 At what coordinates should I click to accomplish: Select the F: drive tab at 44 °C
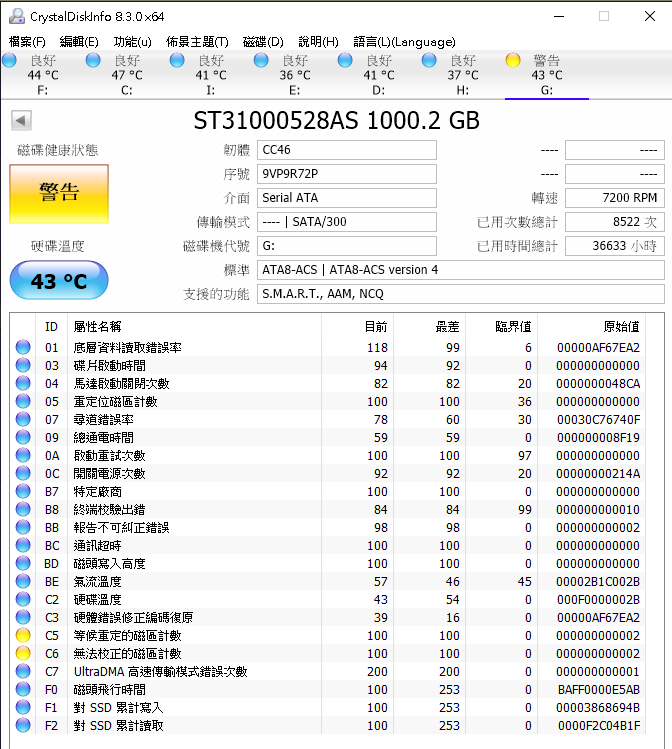43,75
